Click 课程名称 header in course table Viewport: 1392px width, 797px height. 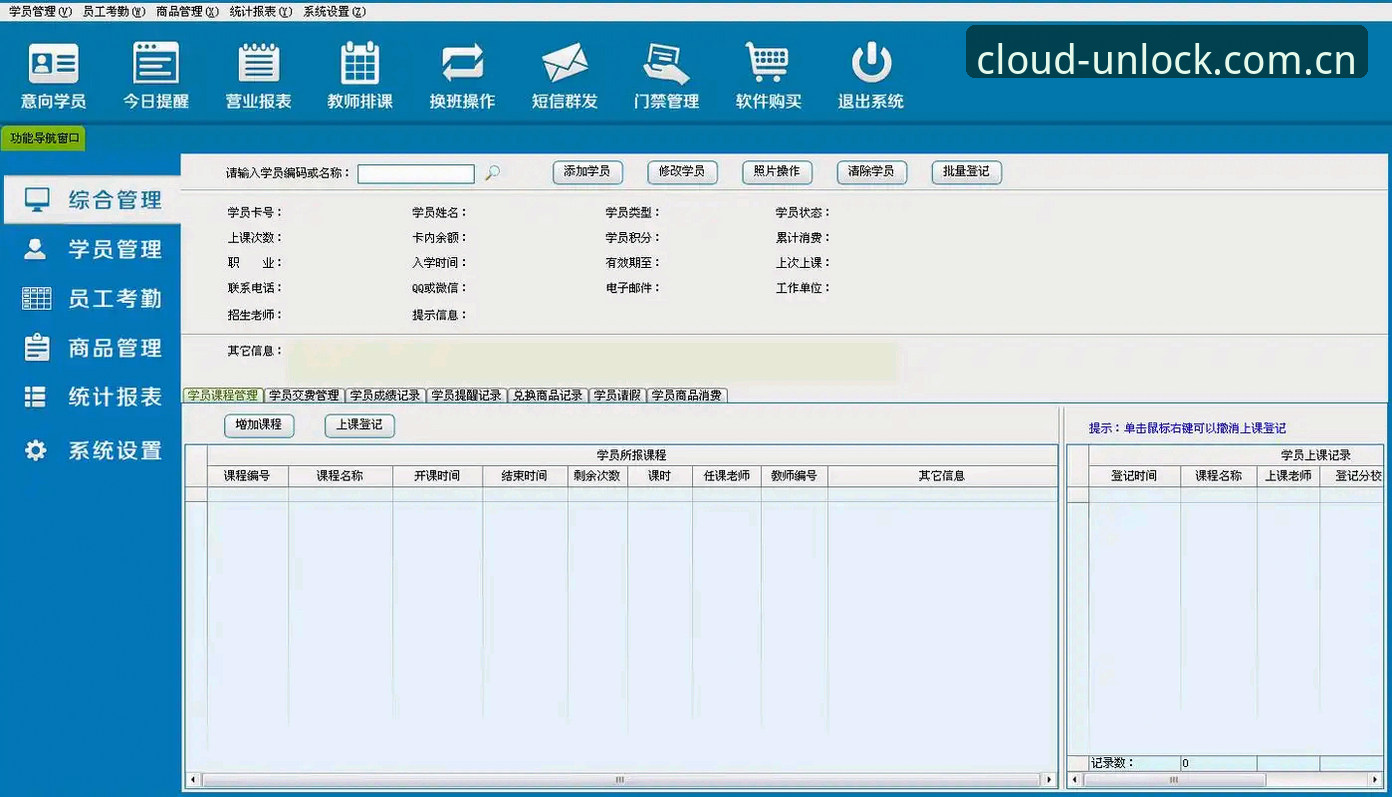coord(340,476)
